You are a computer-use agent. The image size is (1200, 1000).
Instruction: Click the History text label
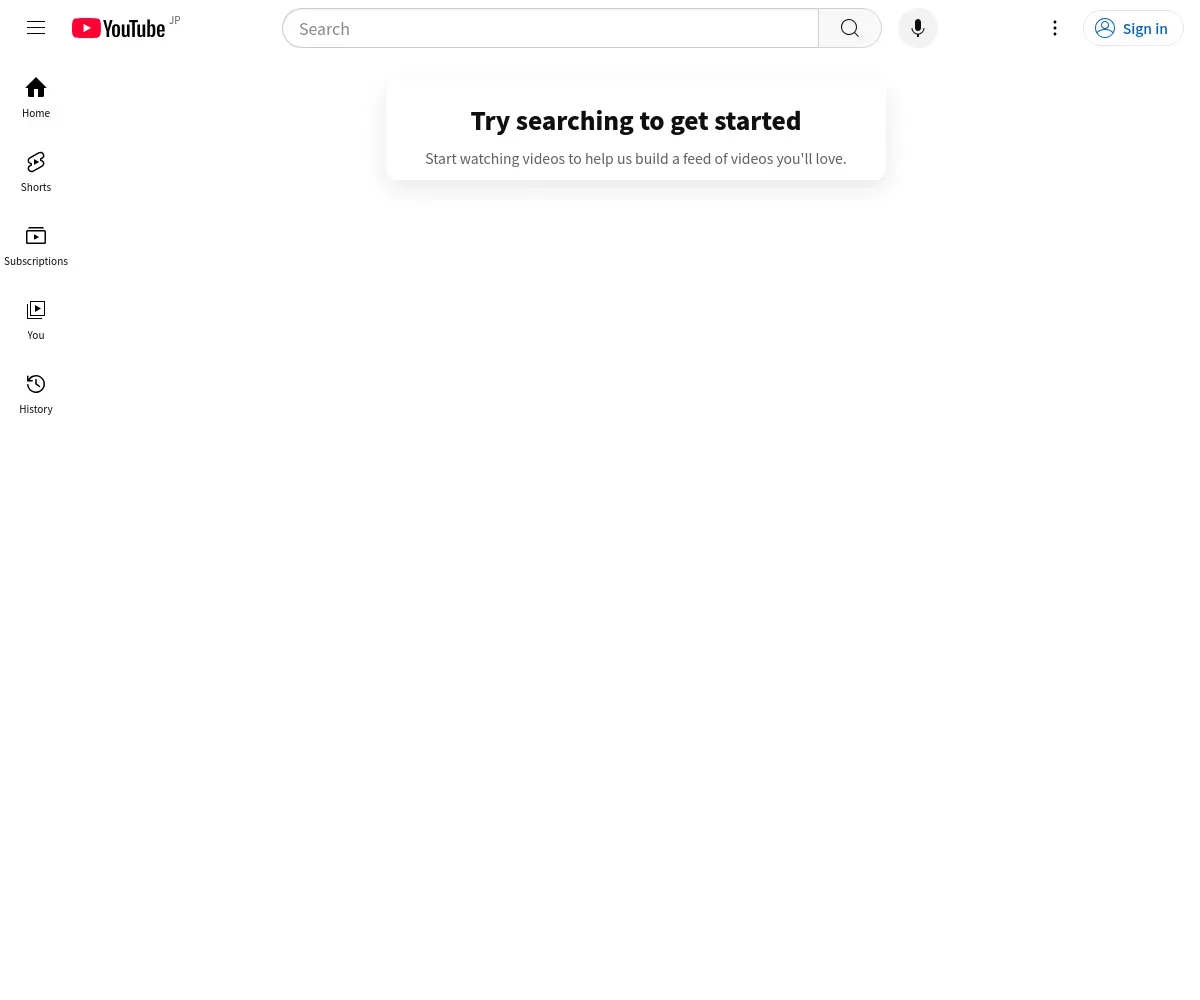[x=36, y=409]
